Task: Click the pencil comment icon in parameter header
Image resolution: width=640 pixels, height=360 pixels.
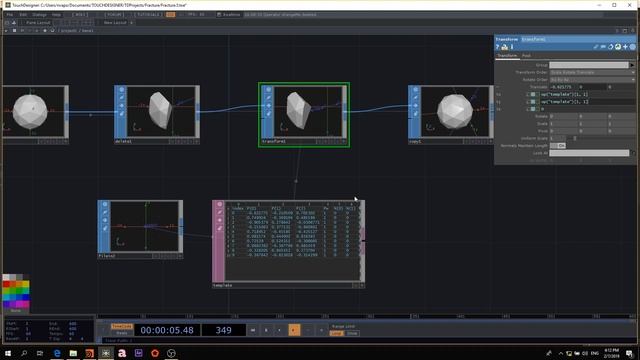Action: 596,47
